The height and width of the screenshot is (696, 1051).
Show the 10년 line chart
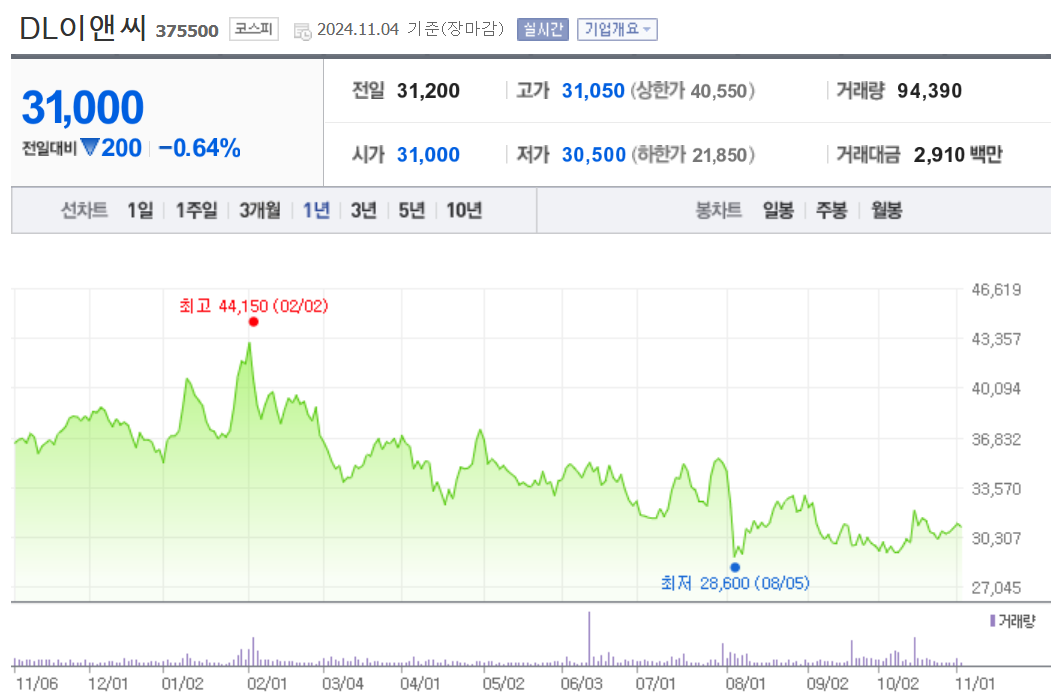465,211
